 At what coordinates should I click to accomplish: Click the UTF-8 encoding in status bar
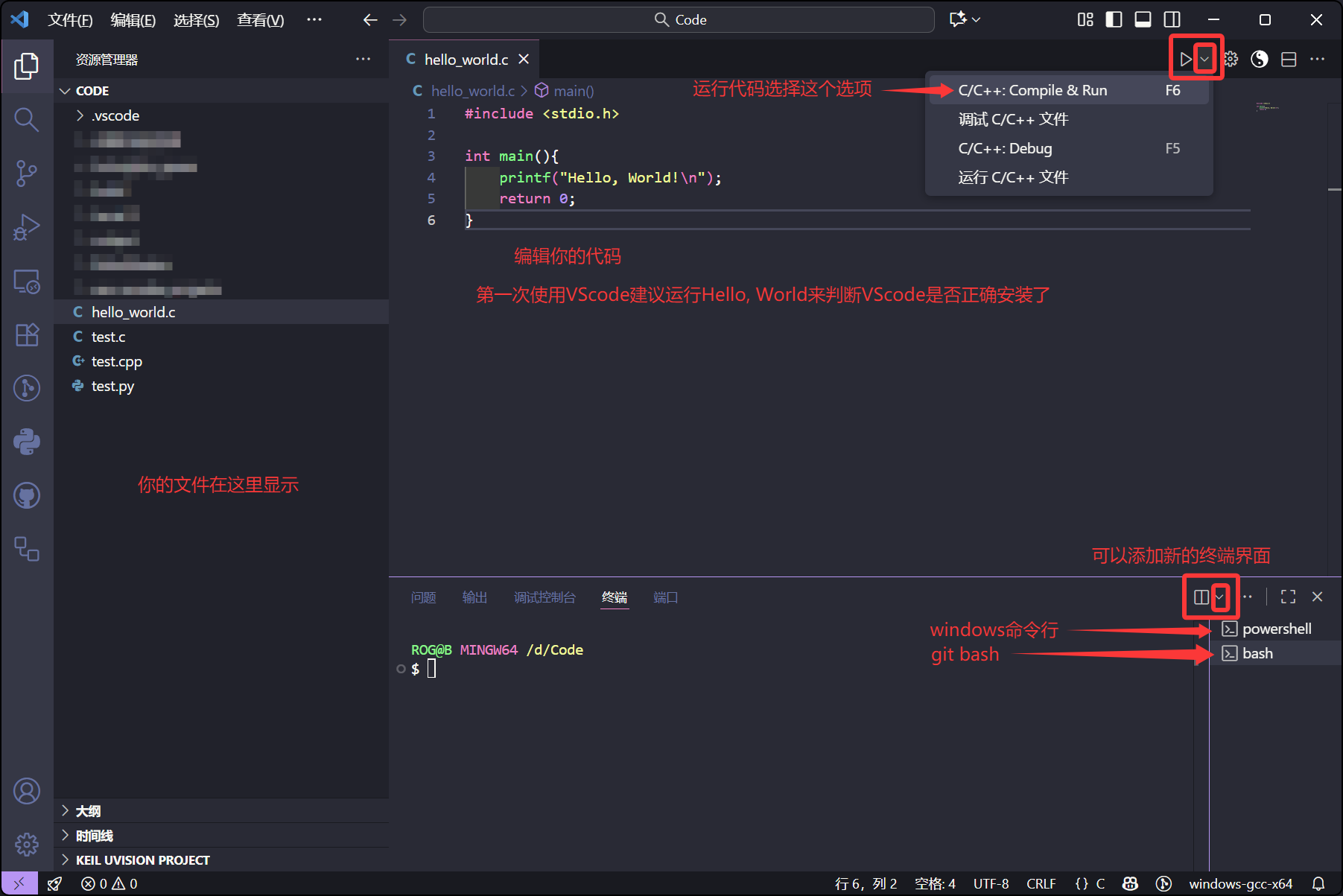[991, 883]
